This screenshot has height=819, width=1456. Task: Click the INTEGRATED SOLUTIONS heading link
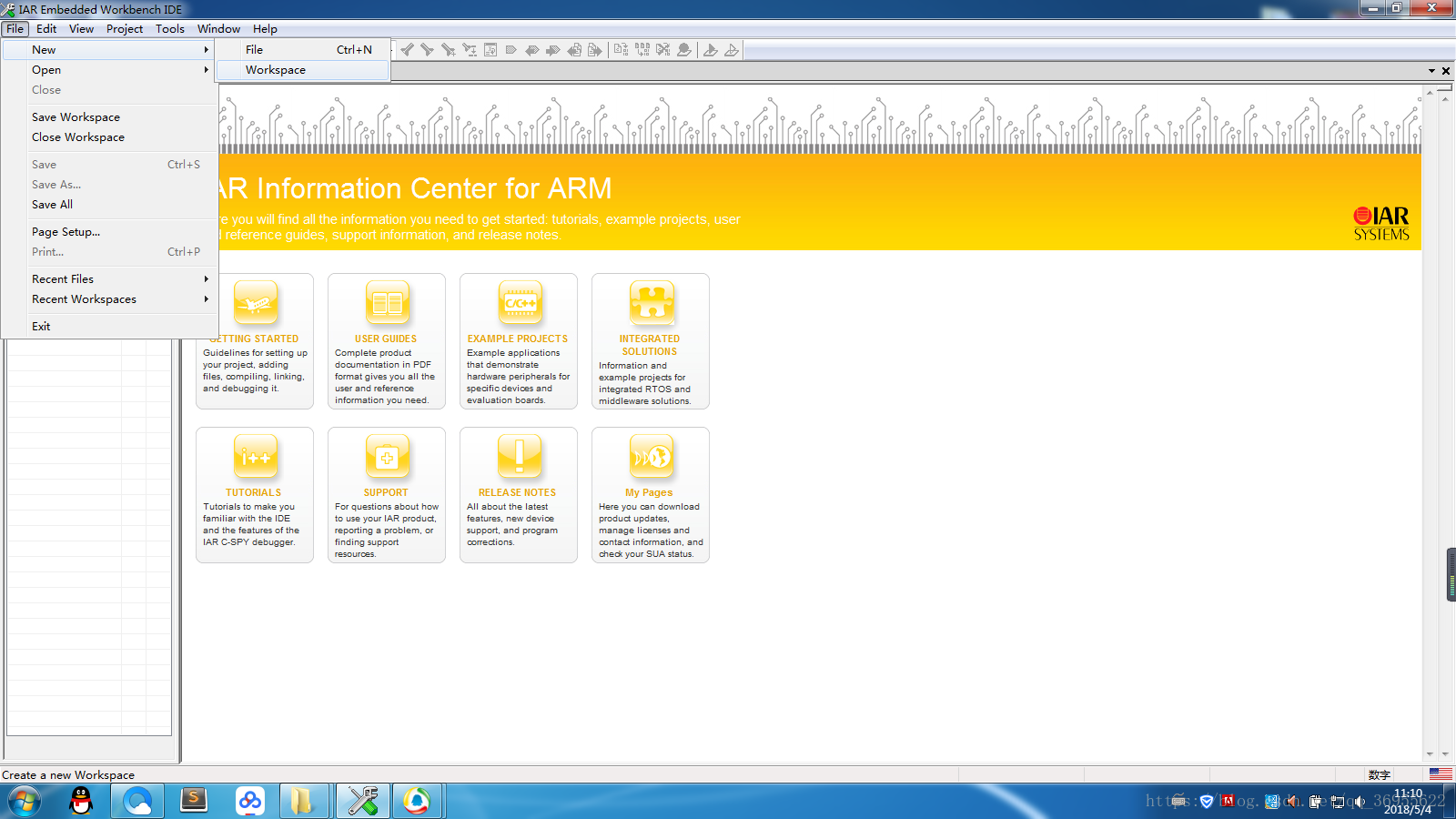650,345
